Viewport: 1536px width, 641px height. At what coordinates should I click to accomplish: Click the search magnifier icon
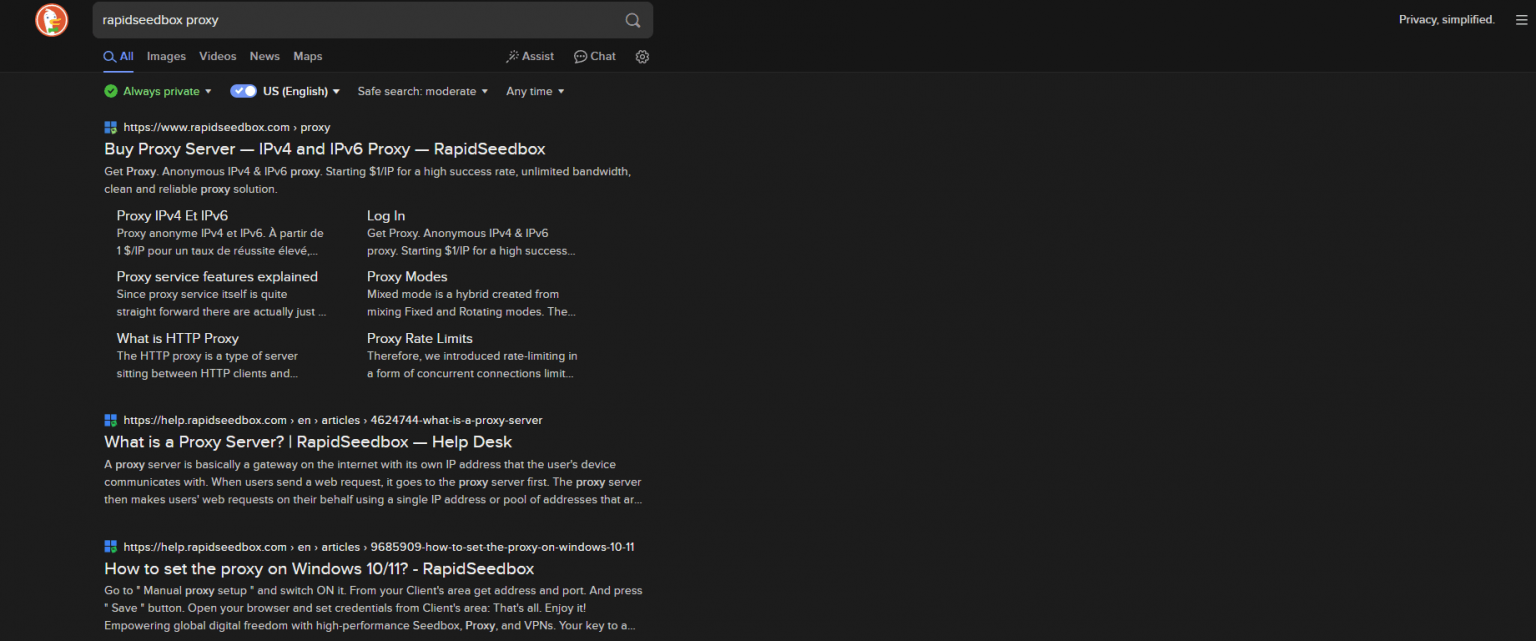click(632, 20)
